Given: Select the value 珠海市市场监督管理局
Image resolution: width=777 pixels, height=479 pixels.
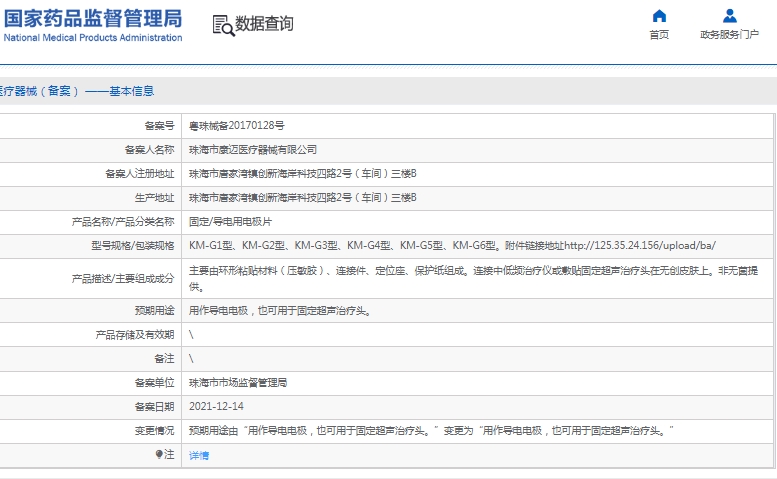Looking at the screenshot, I should [x=238, y=383].
